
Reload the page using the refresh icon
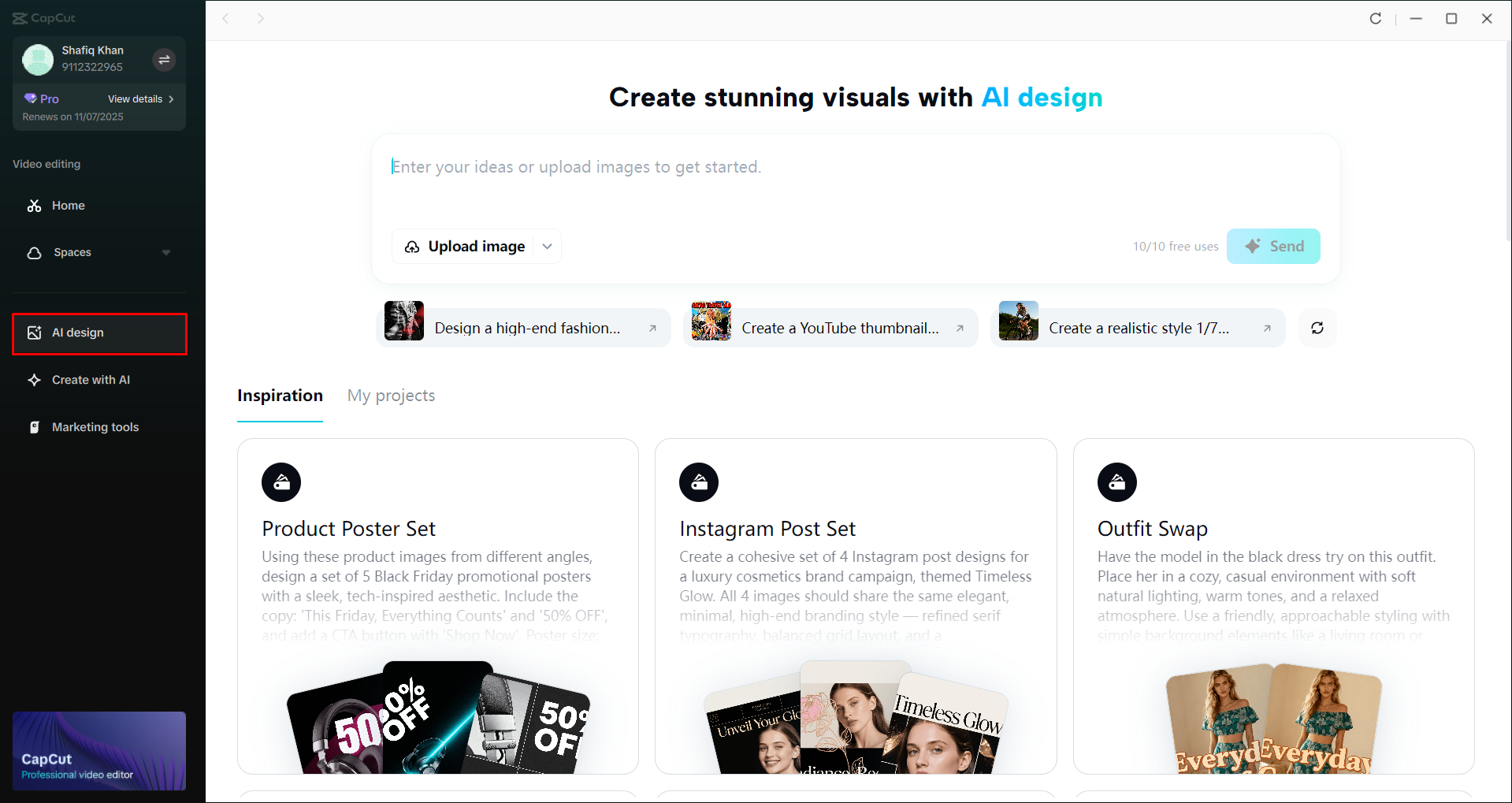click(1376, 18)
